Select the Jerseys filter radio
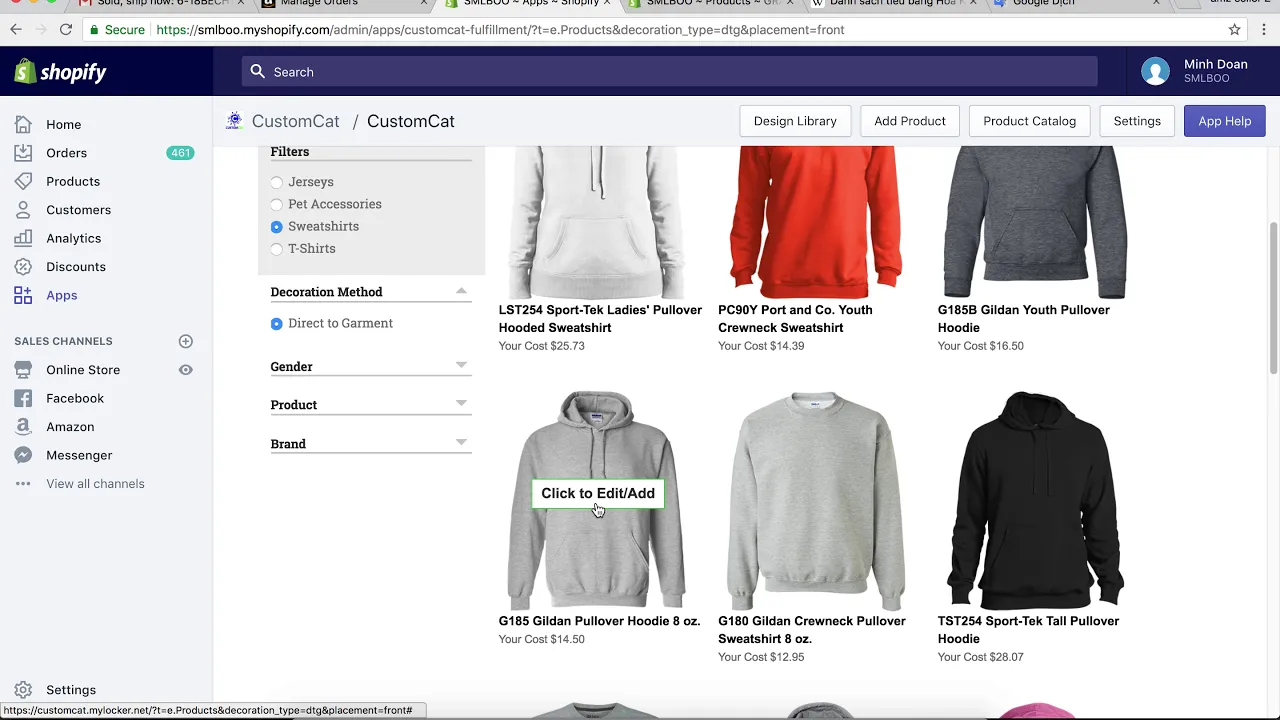 click(276, 182)
